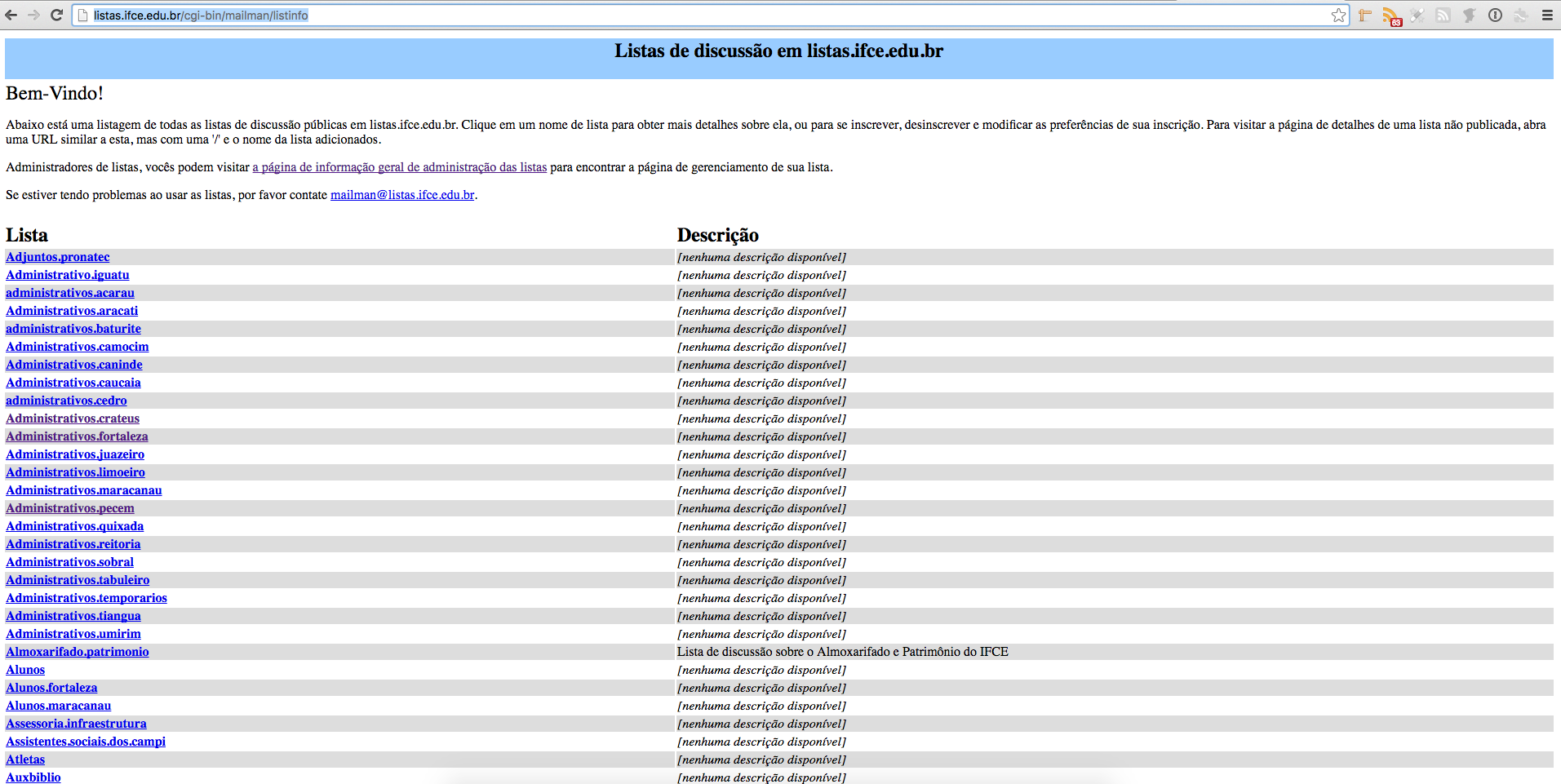Open the administrativos.cedro list
The width and height of the screenshot is (1561, 784).
coord(66,401)
